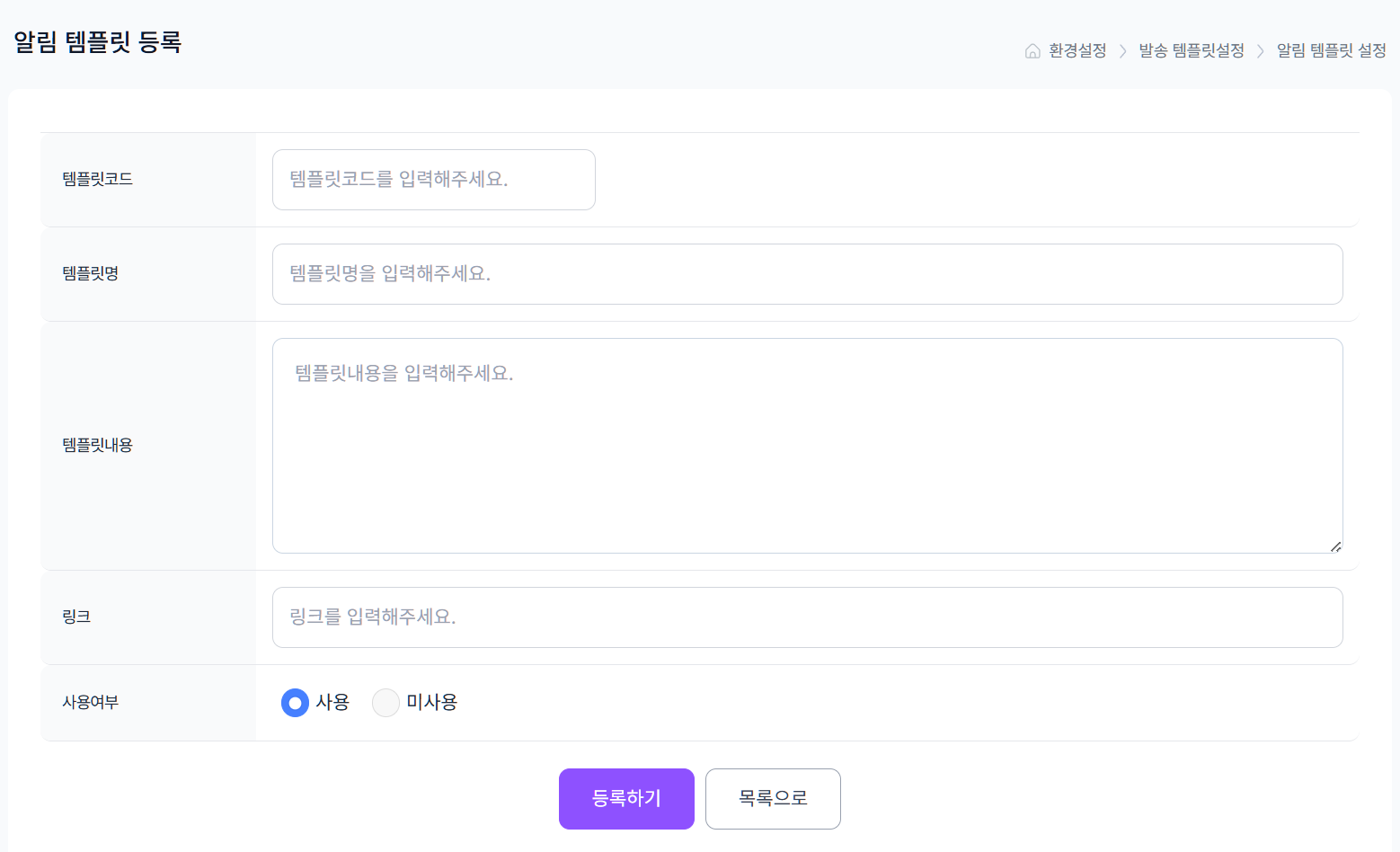Click the 알림 템플릿 설정 breadcrumb item

(x=1329, y=50)
